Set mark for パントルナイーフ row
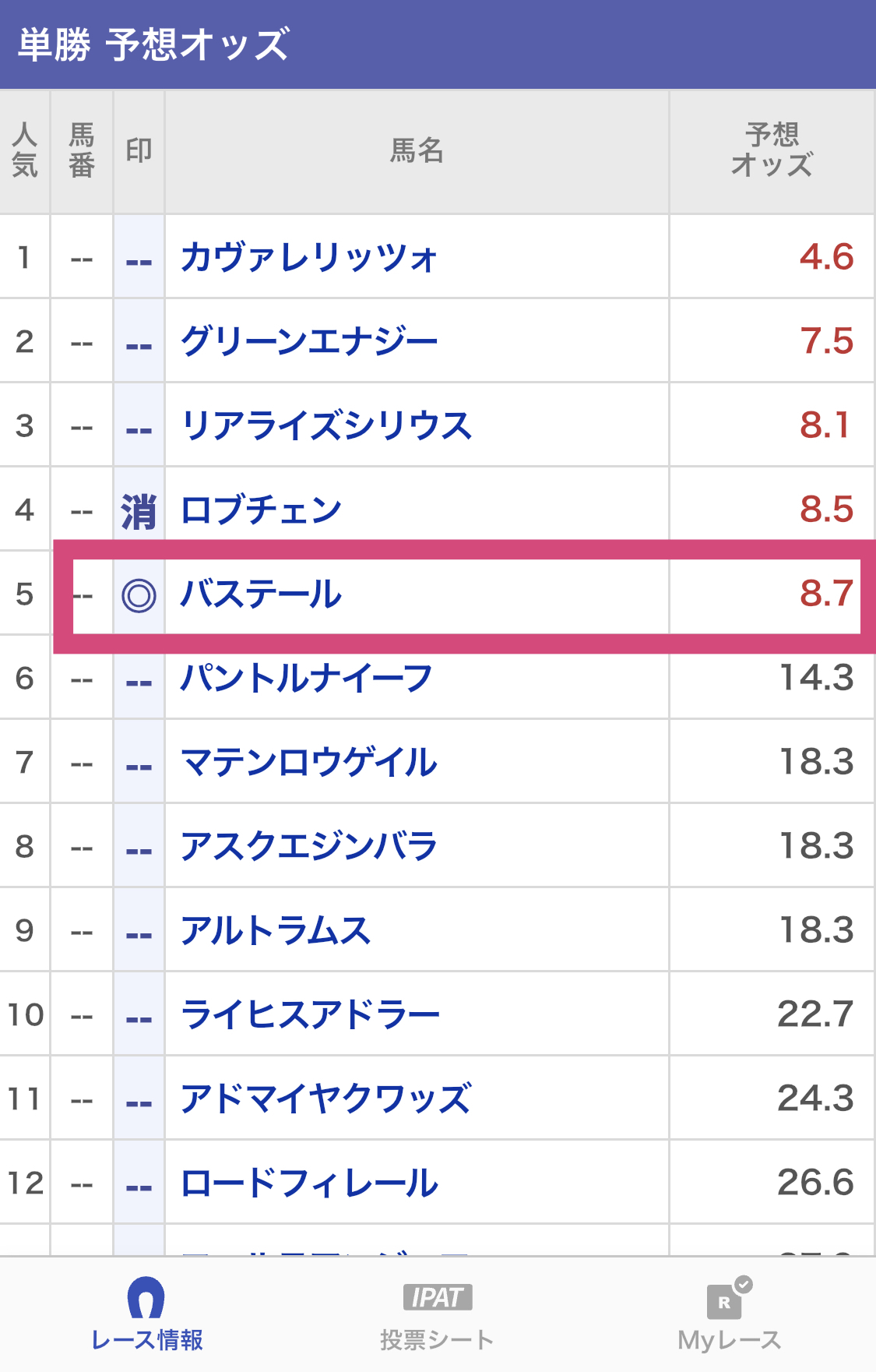Viewport: 876px width, 1372px height. (x=139, y=679)
